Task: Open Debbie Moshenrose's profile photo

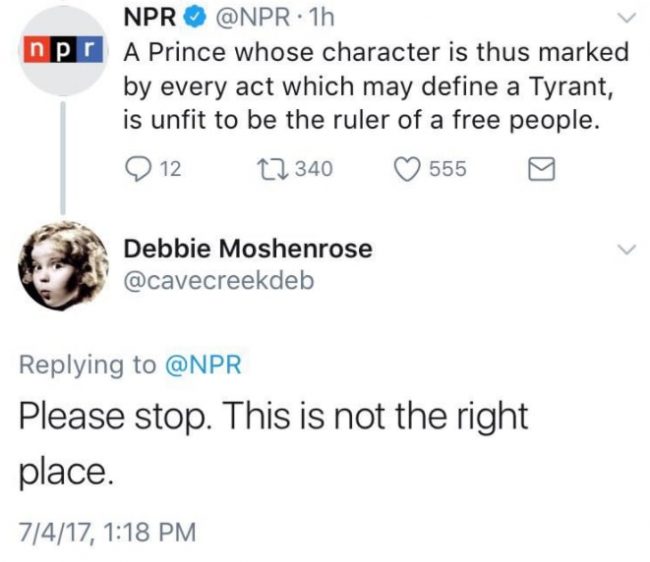Action: click(62, 263)
